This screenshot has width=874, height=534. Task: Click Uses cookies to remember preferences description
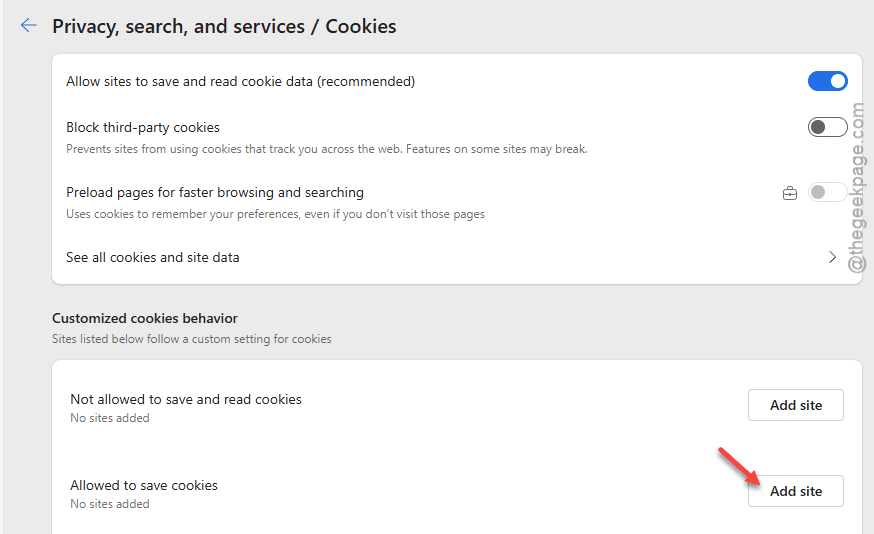coord(275,214)
